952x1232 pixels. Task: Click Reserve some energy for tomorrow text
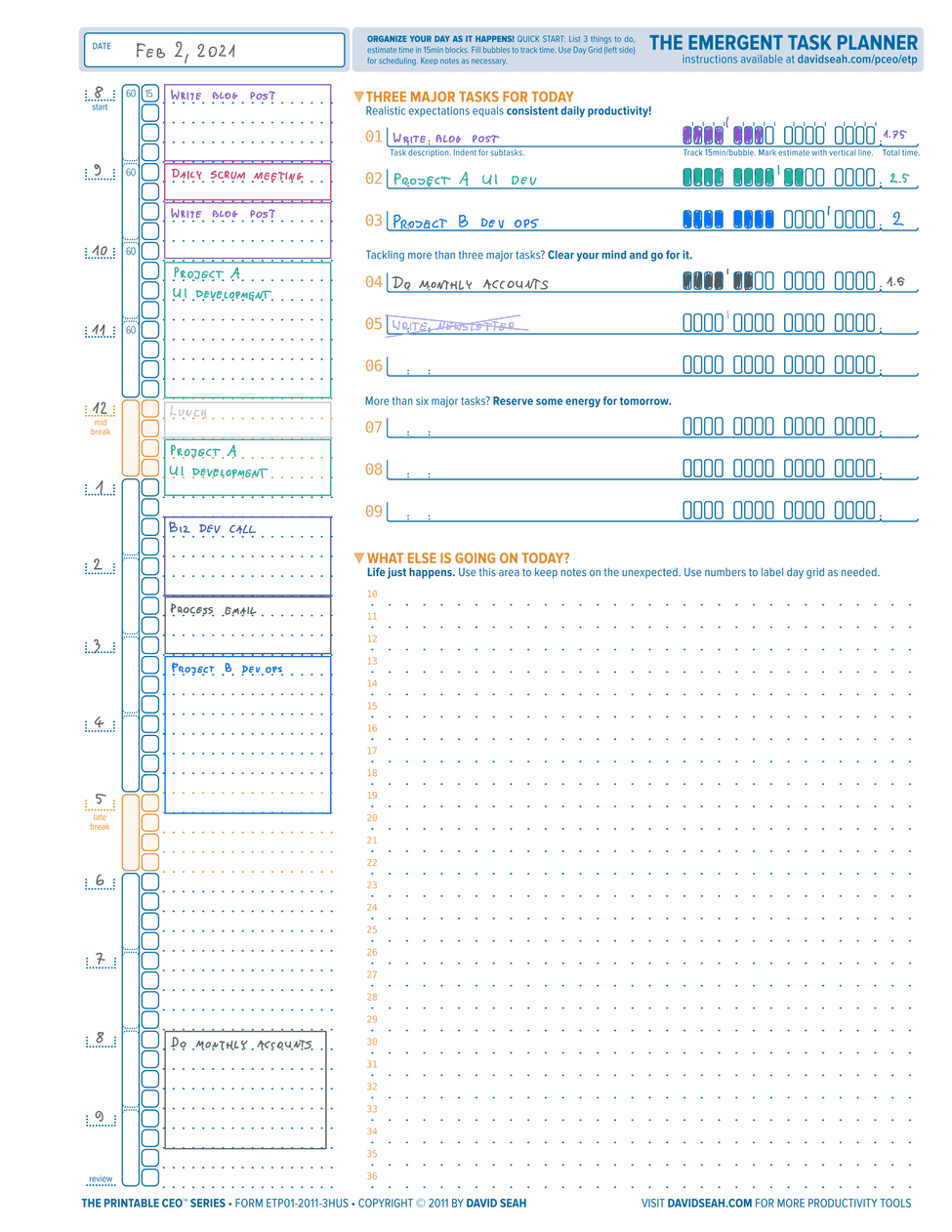click(582, 401)
